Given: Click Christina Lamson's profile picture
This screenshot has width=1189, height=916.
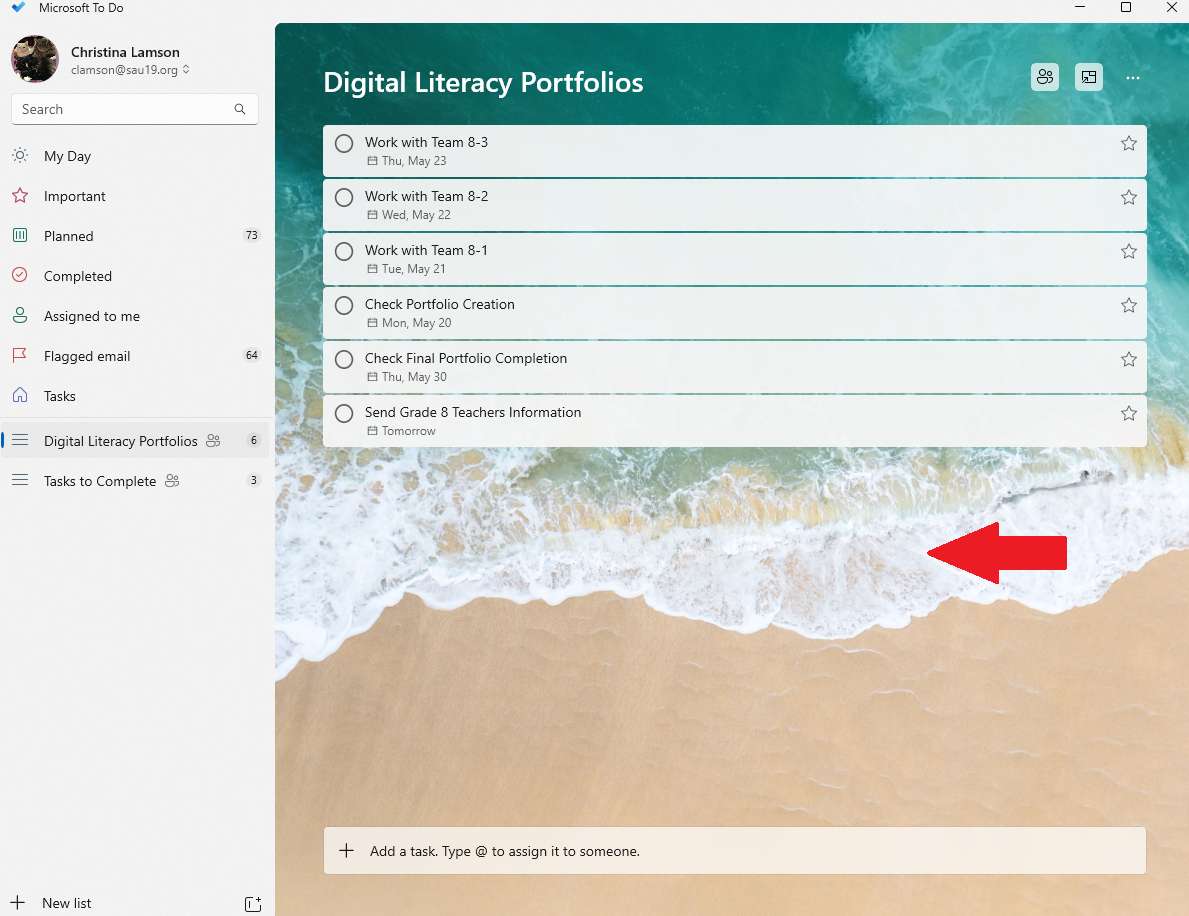Looking at the screenshot, I should pos(35,58).
